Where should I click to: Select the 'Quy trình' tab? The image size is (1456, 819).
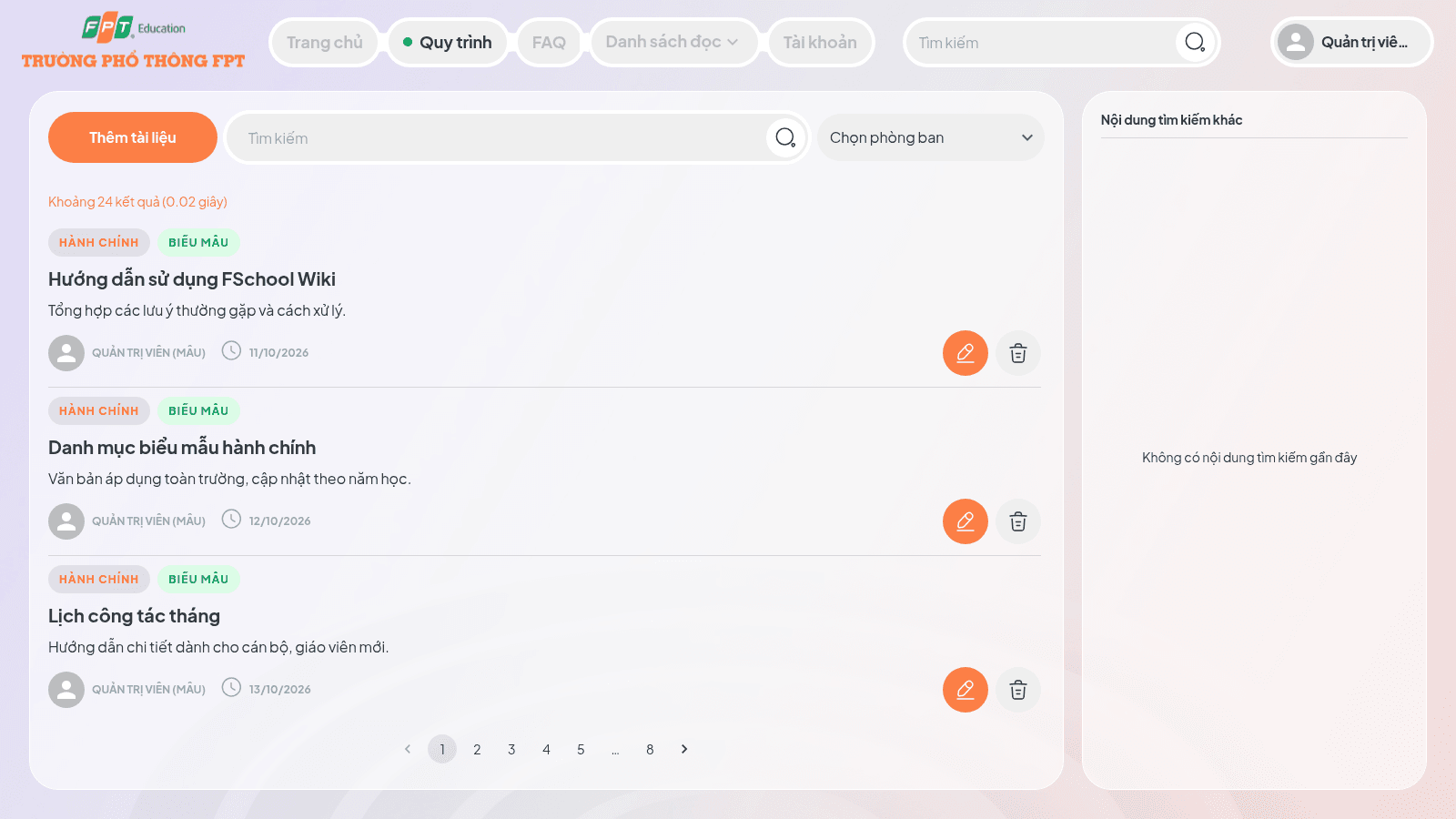[448, 42]
